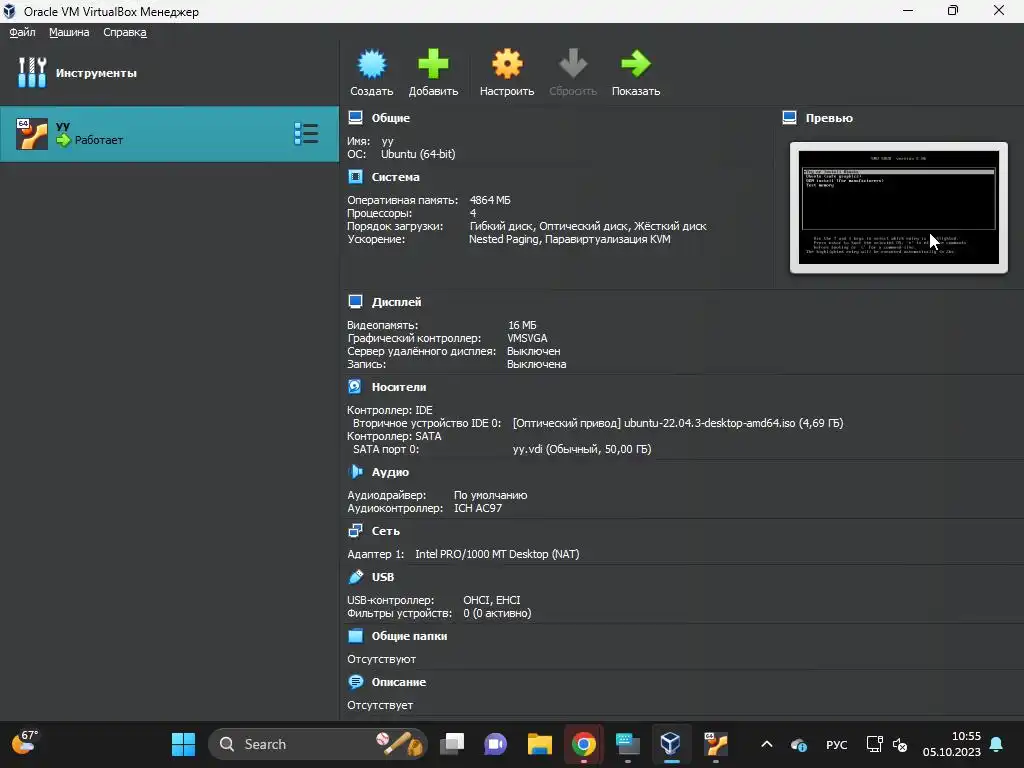This screenshot has width=1024, height=768.
Task: Click the Общие папки folder icon
Action: click(x=355, y=635)
